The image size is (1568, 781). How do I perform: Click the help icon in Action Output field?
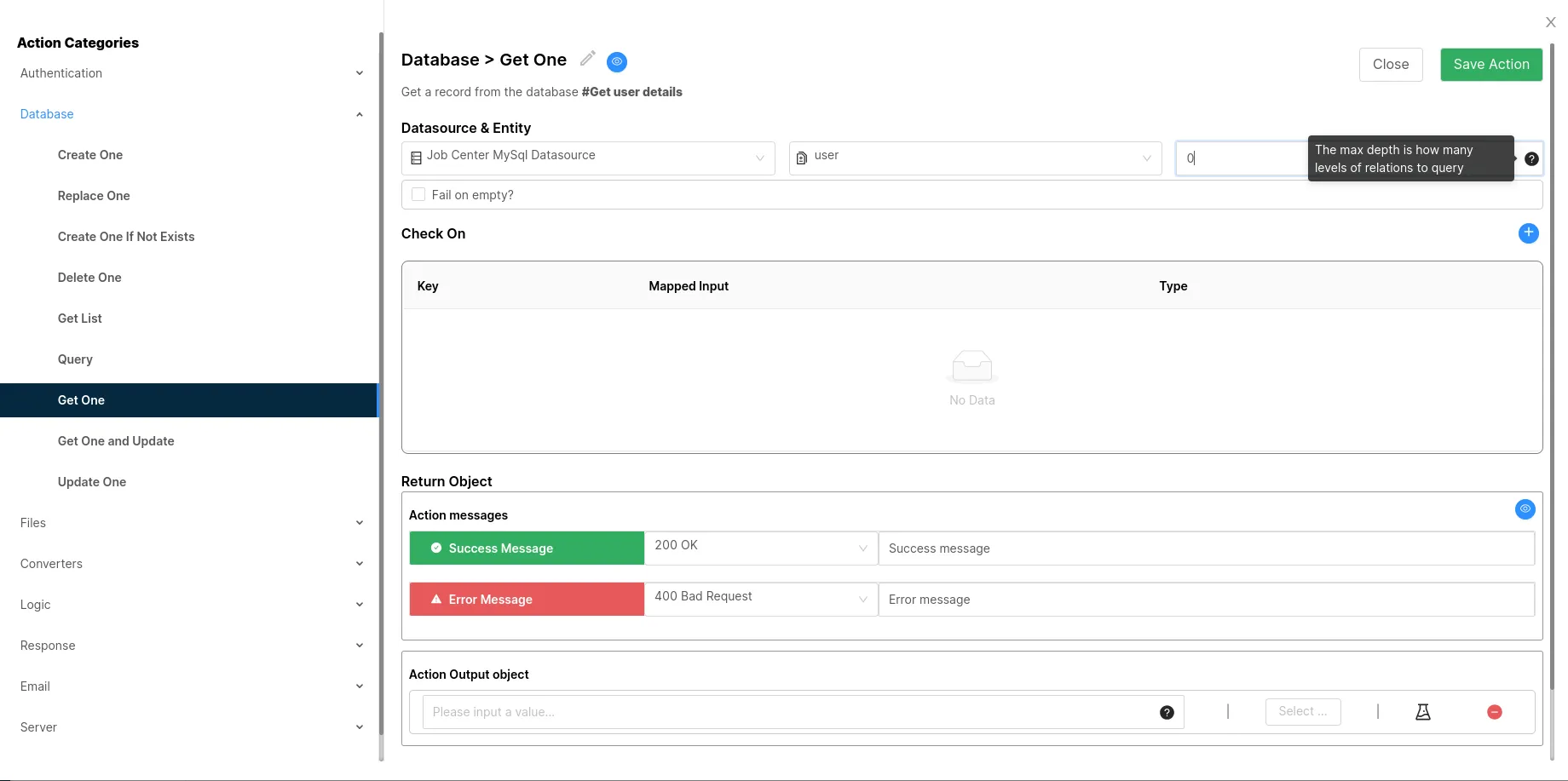[1167, 713]
